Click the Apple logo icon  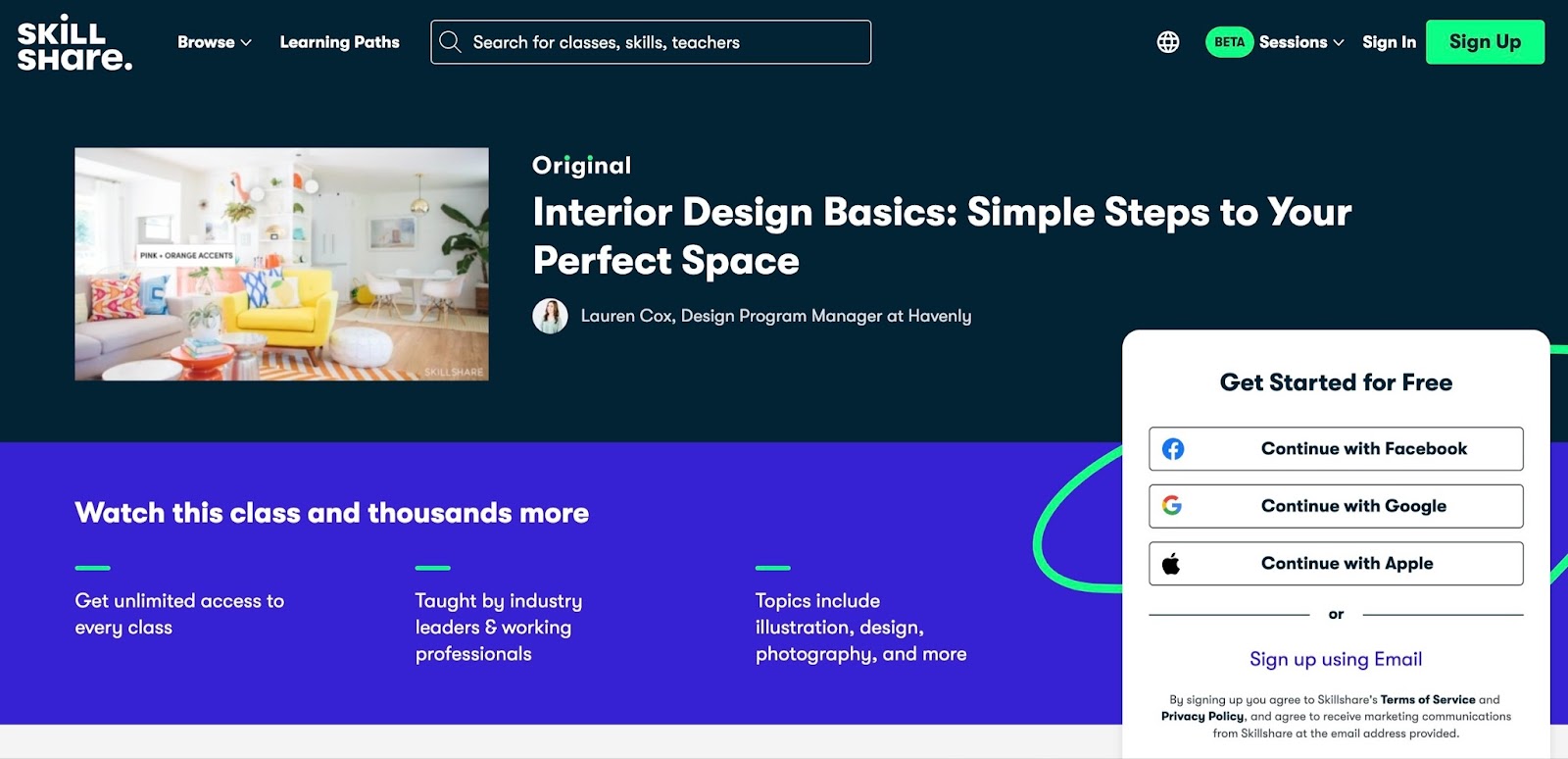(1171, 564)
